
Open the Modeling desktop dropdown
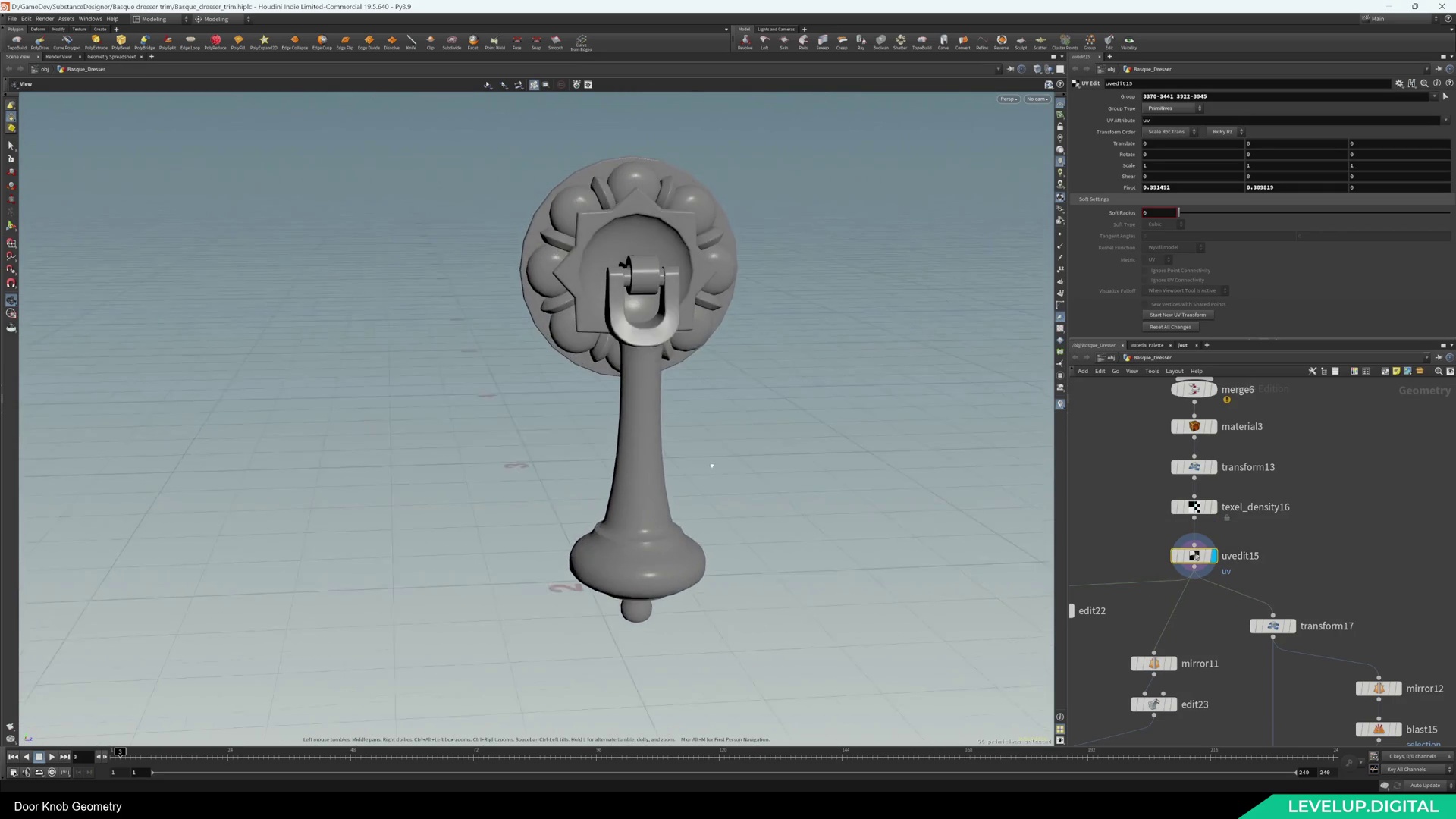click(161, 19)
